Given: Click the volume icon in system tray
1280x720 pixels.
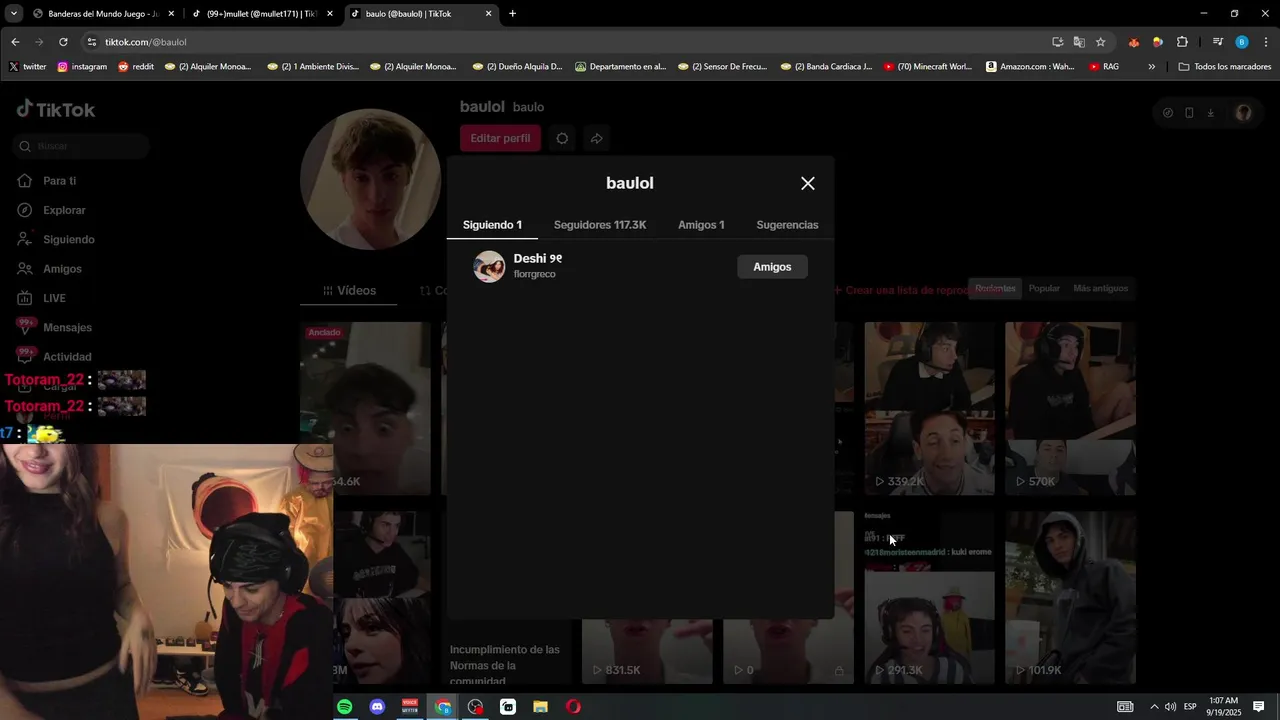Looking at the screenshot, I should pyautogui.click(x=1170, y=707).
